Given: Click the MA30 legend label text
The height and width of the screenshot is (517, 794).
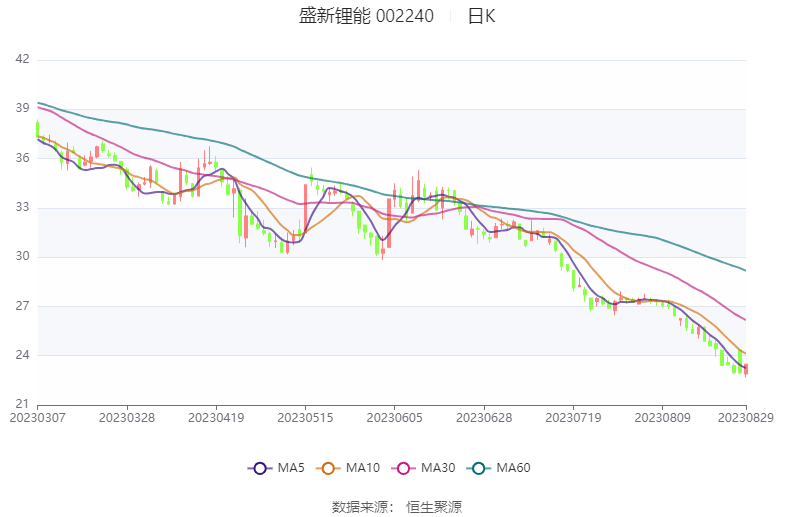Looking at the screenshot, I should pyautogui.click(x=438, y=468).
